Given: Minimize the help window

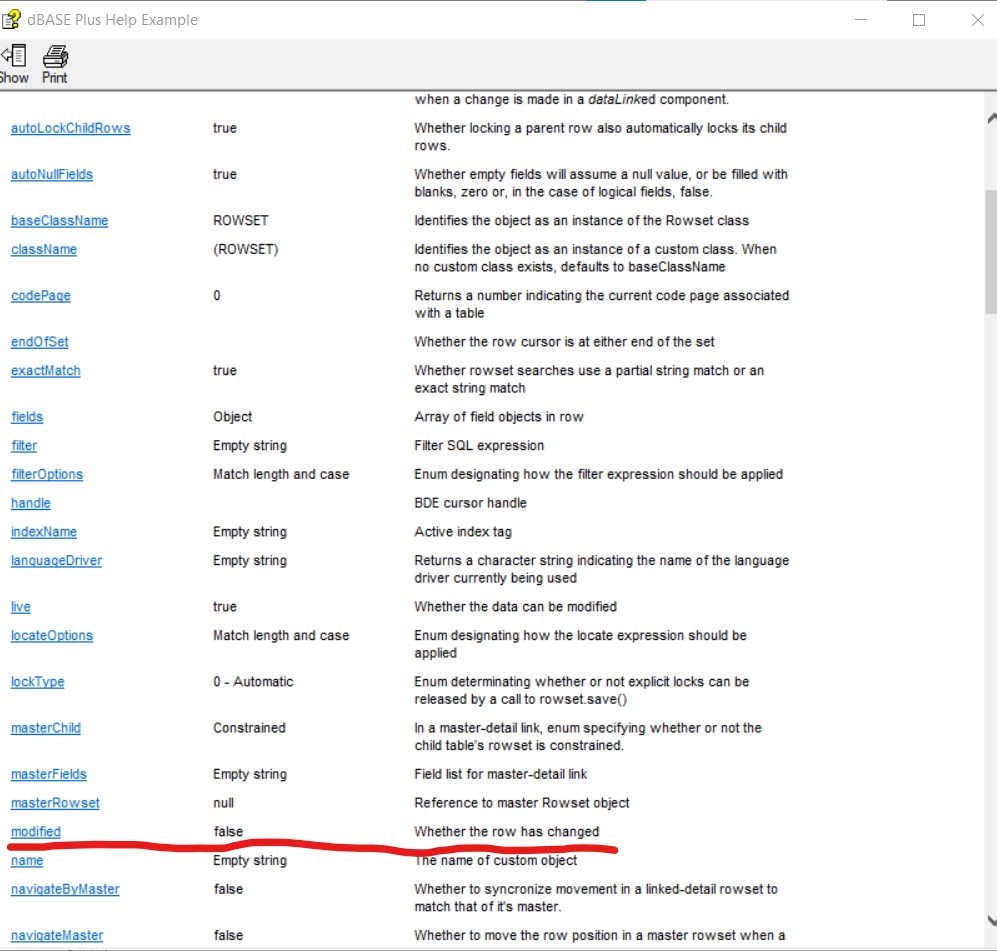Looking at the screenshot, I should click(860, 20).
